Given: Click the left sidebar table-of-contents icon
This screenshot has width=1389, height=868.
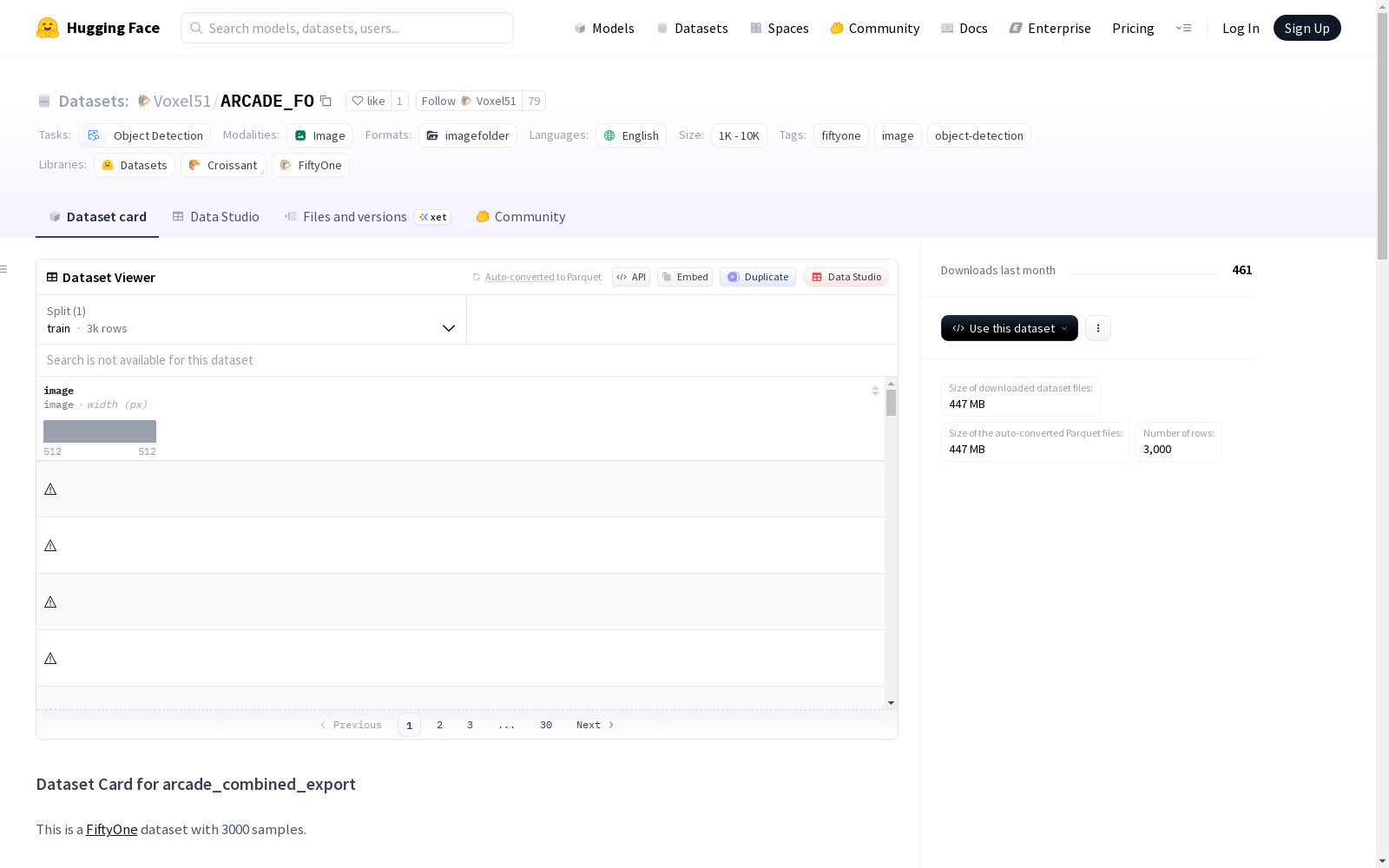Looking at the screenshot, I should point(3,269).
